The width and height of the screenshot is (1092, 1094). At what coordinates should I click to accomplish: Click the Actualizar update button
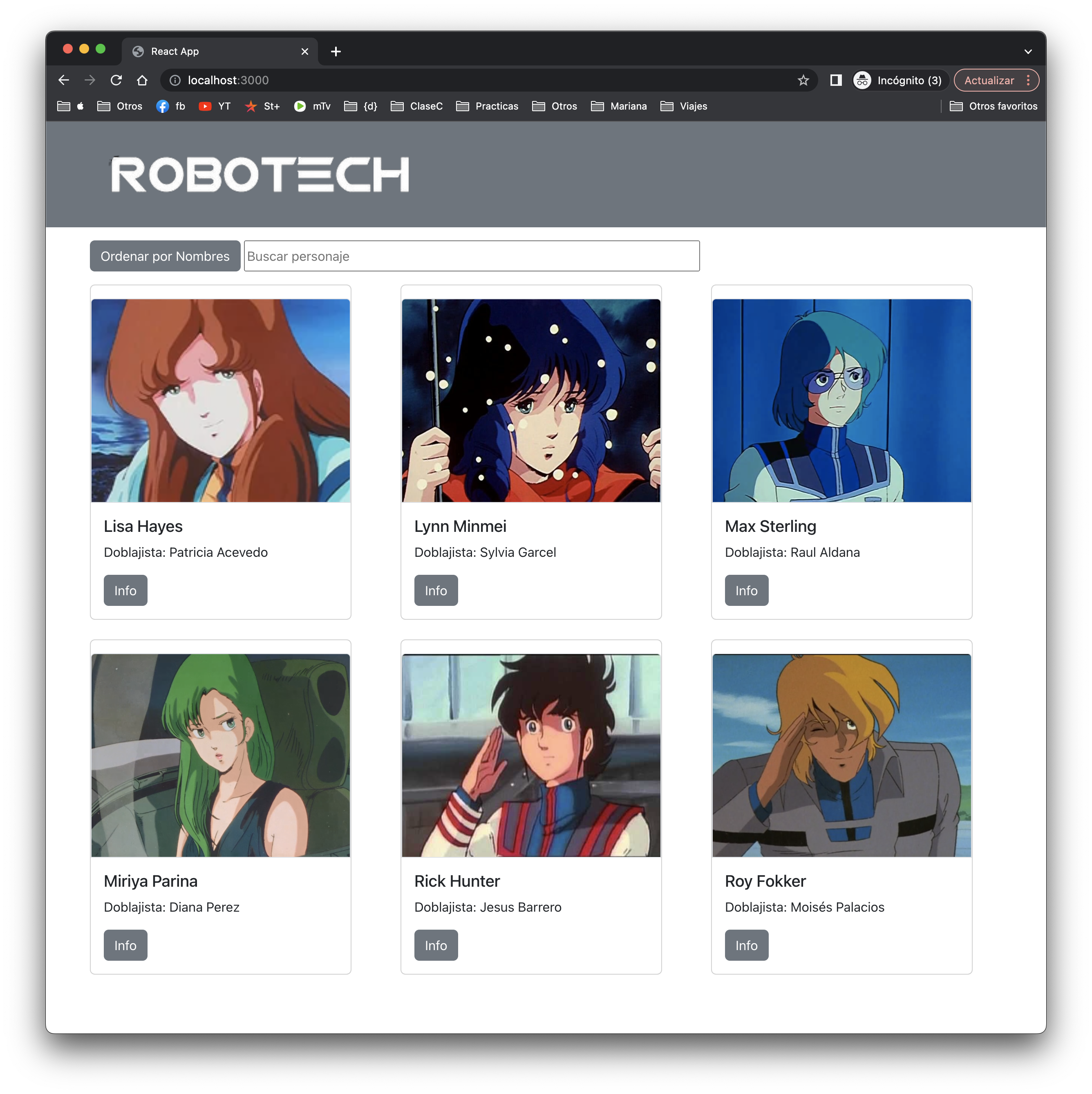(x=989, y=81)
